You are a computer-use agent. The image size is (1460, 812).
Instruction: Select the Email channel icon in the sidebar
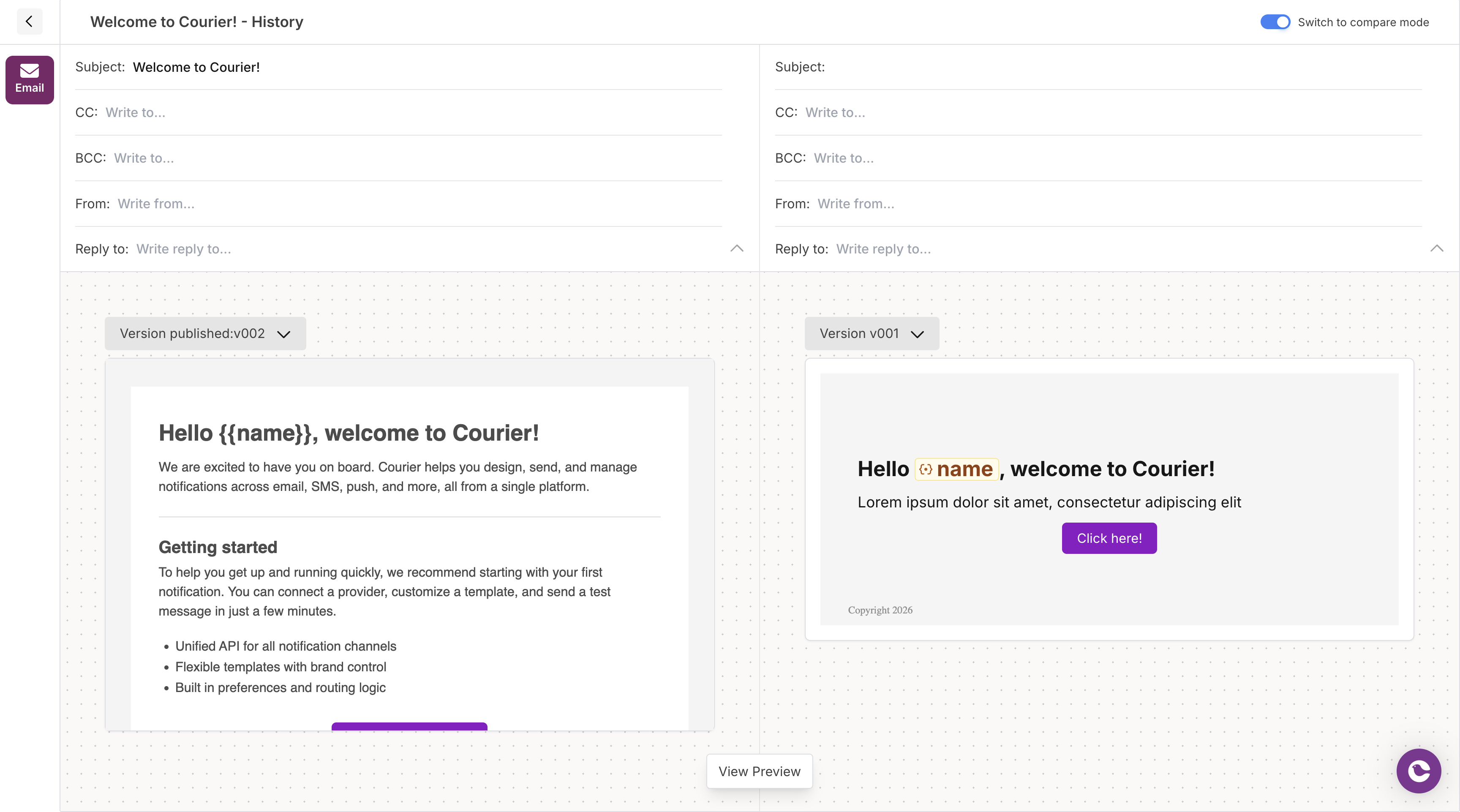point(30,79)
